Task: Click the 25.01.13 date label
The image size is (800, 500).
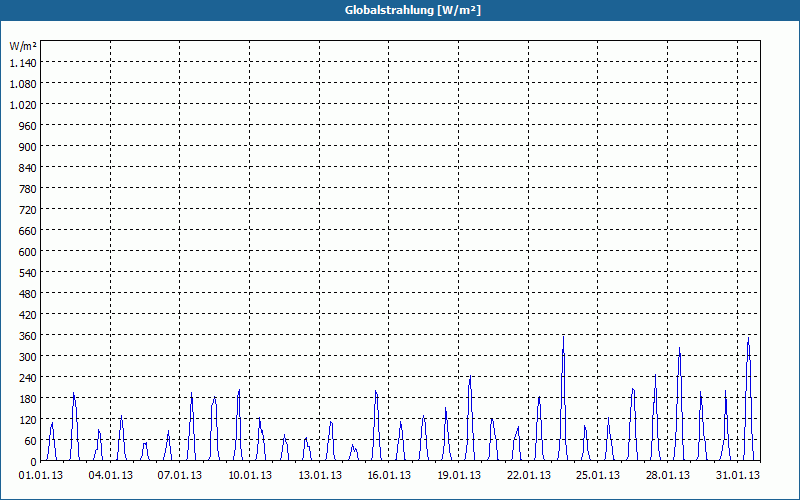Action: (598, 476)
